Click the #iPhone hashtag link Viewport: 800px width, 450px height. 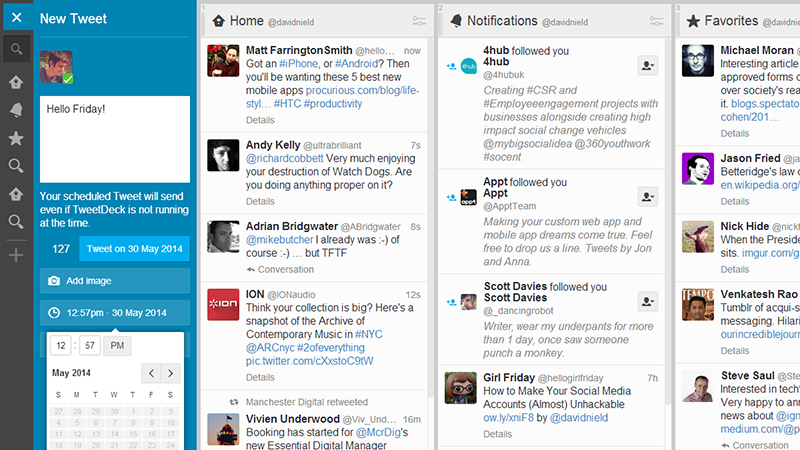point(298,64)
